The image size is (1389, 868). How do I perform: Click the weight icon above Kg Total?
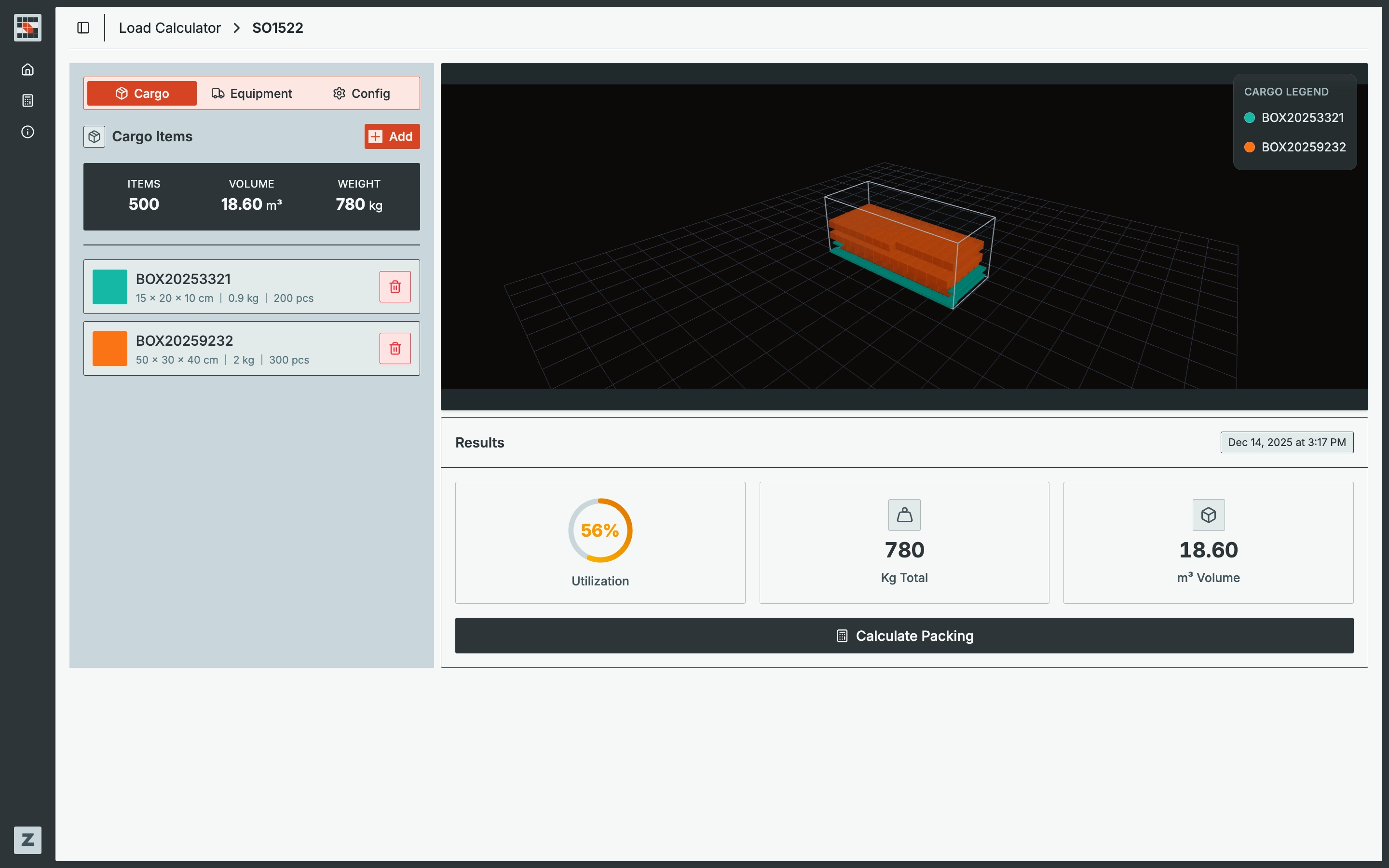tap(903, 515)
